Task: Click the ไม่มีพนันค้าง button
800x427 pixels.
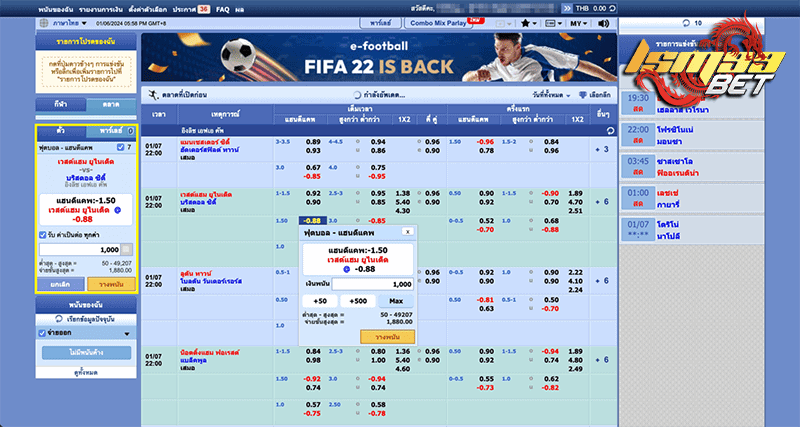Action: 86,353
